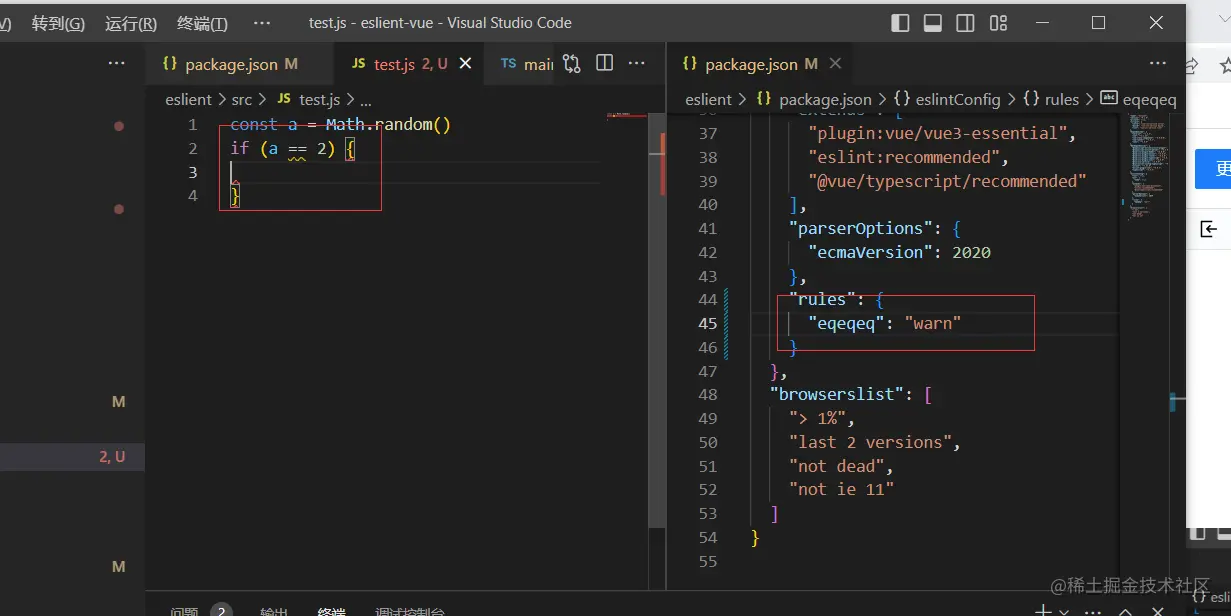Expand the hidden menu bar overflow ellipsis
This screenshot has height=616, width=1231.
[262, 23]
